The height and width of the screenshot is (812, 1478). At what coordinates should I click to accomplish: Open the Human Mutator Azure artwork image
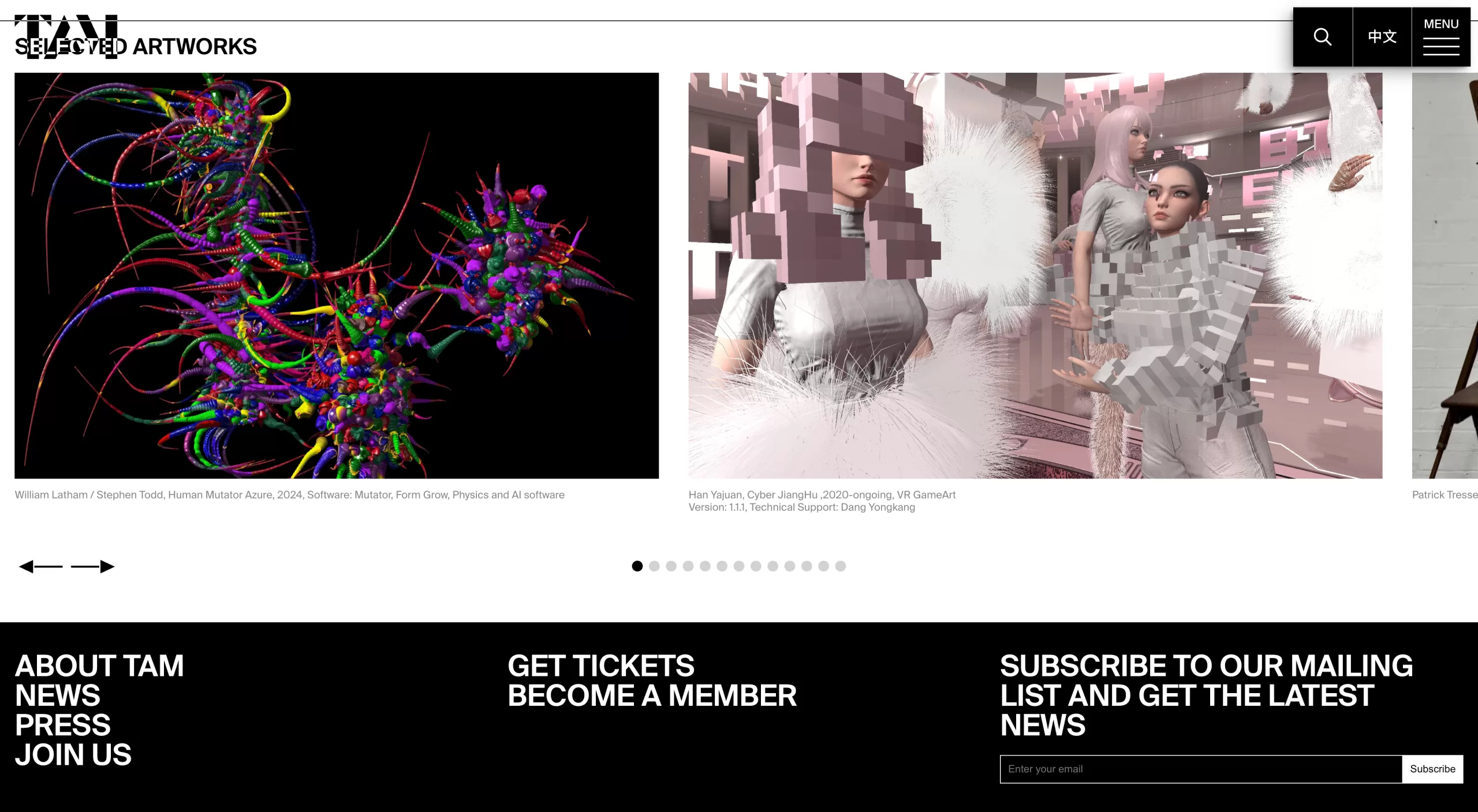pyautogui.click(x=337, y=275)
